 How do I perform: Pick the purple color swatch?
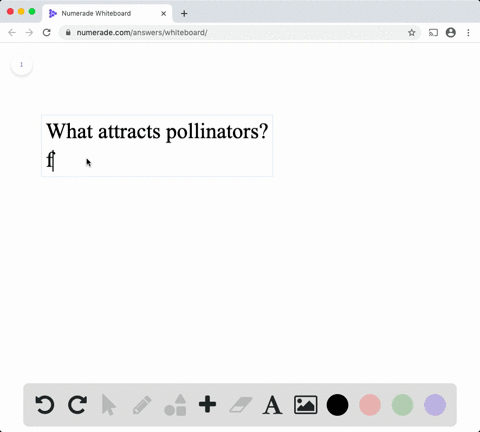435,405
